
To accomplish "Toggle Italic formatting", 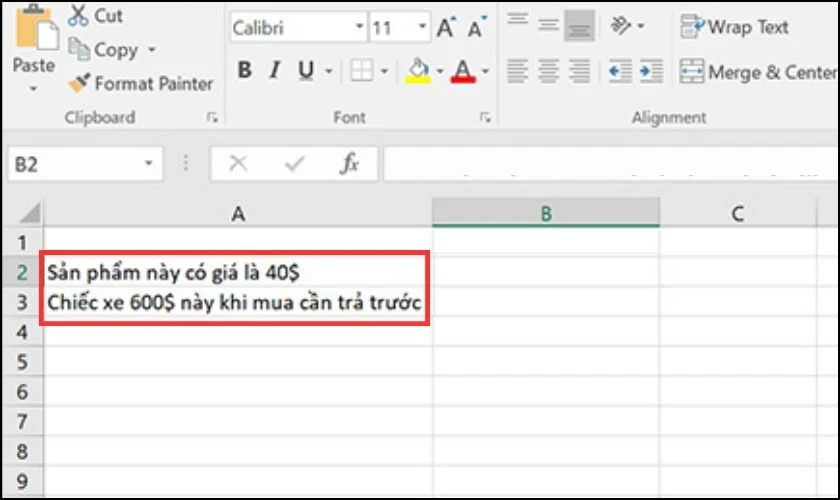I will pyautogui.click(x=275, y=70).
